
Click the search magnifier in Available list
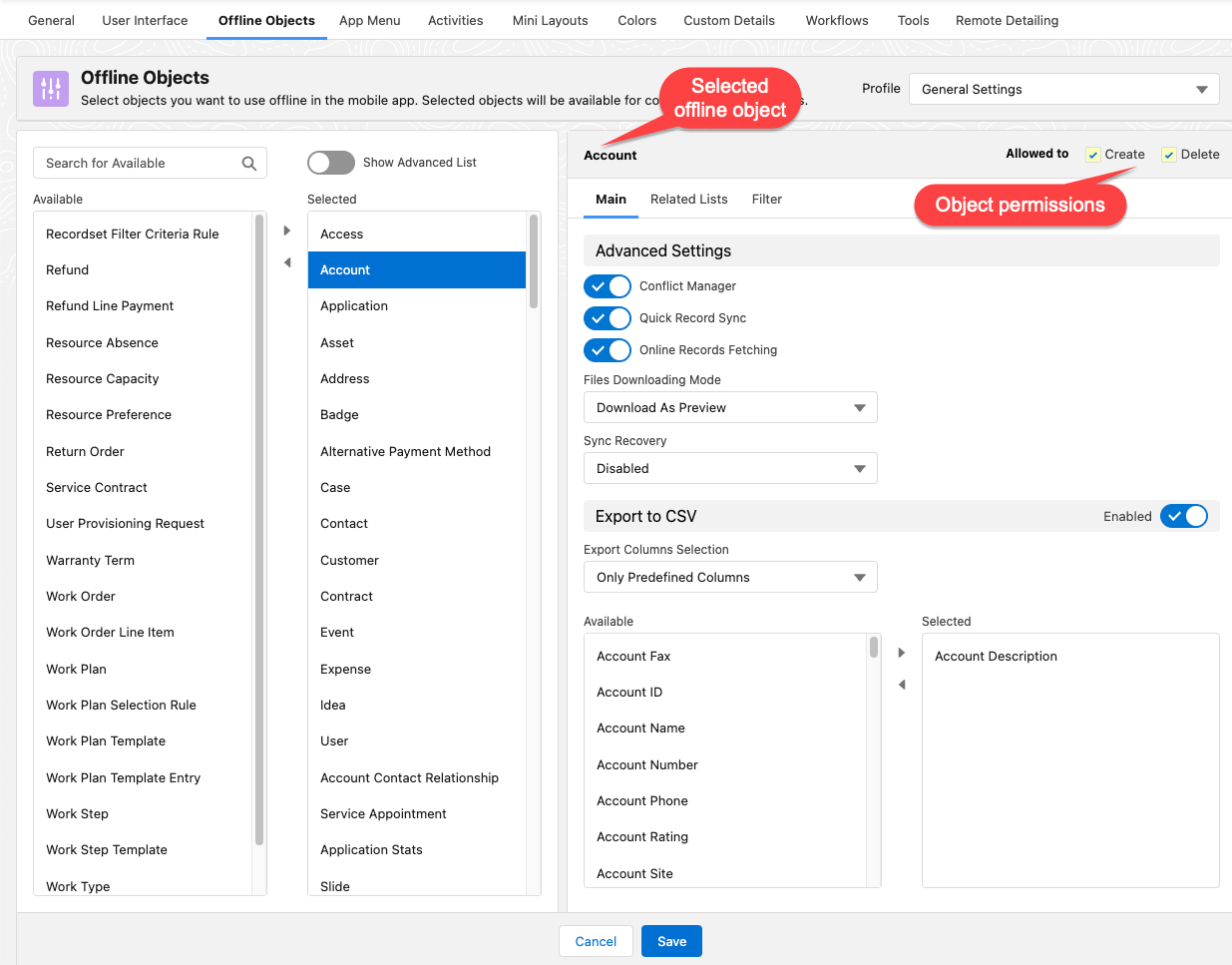249,162
